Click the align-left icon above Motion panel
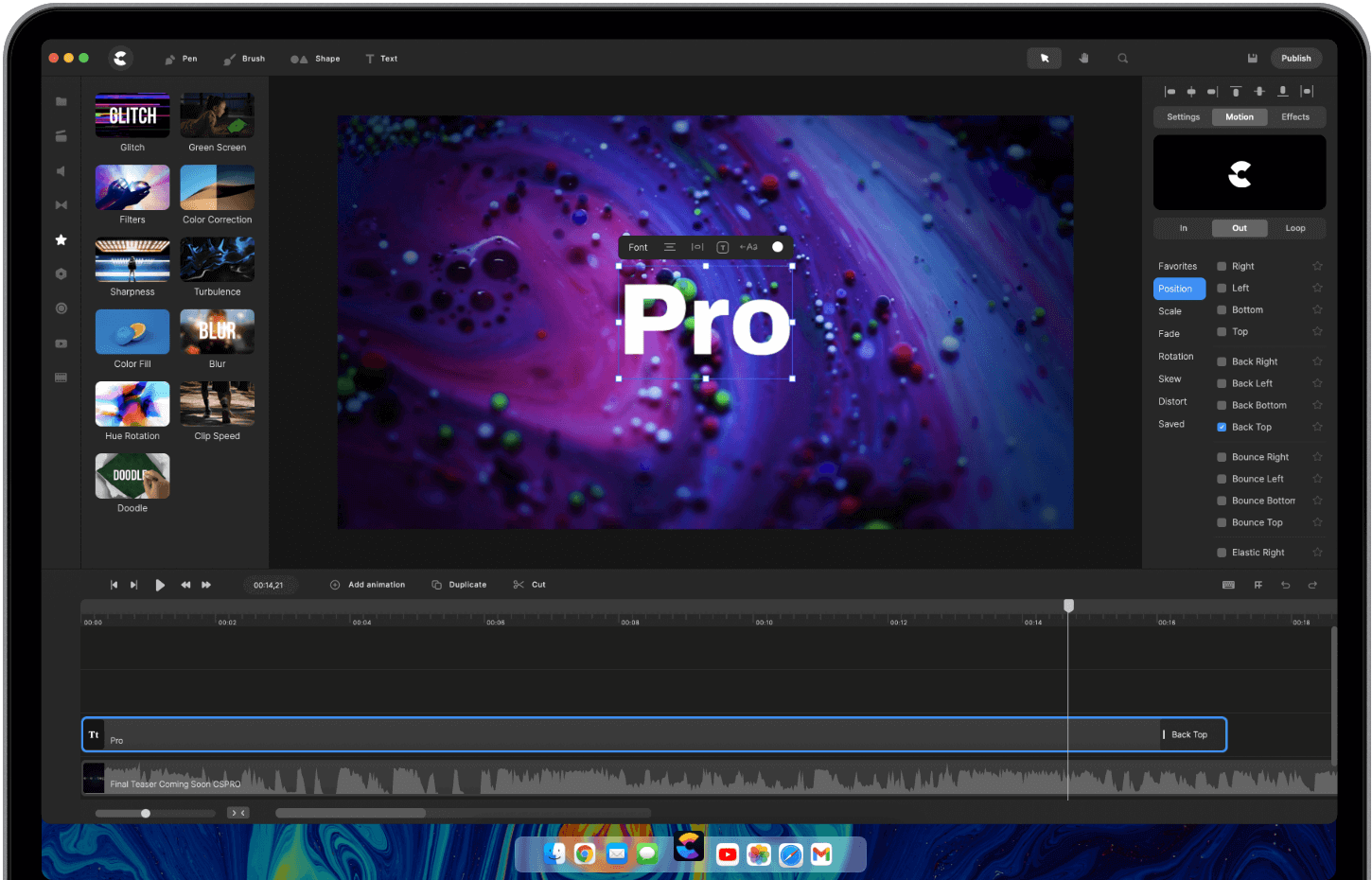The width and height of the screenshot is (1372, 880). tap(1170, 91)
